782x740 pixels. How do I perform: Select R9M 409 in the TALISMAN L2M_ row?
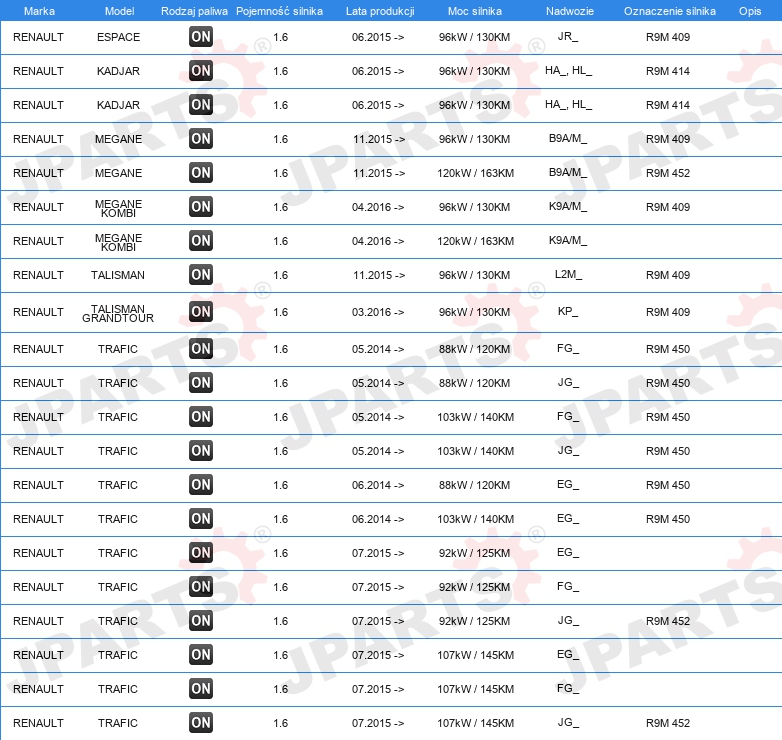tap(668, 275)
